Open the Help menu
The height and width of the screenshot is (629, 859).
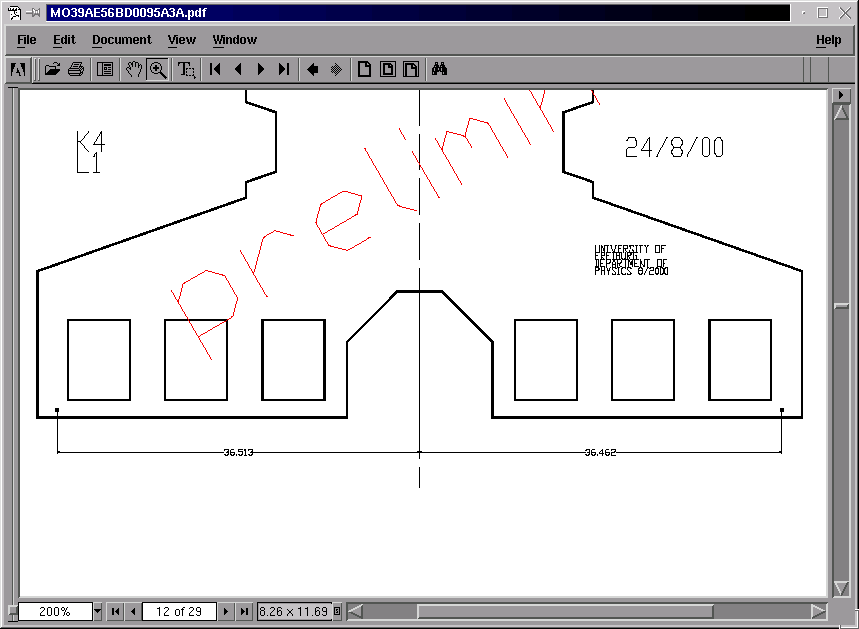[828, 40]
